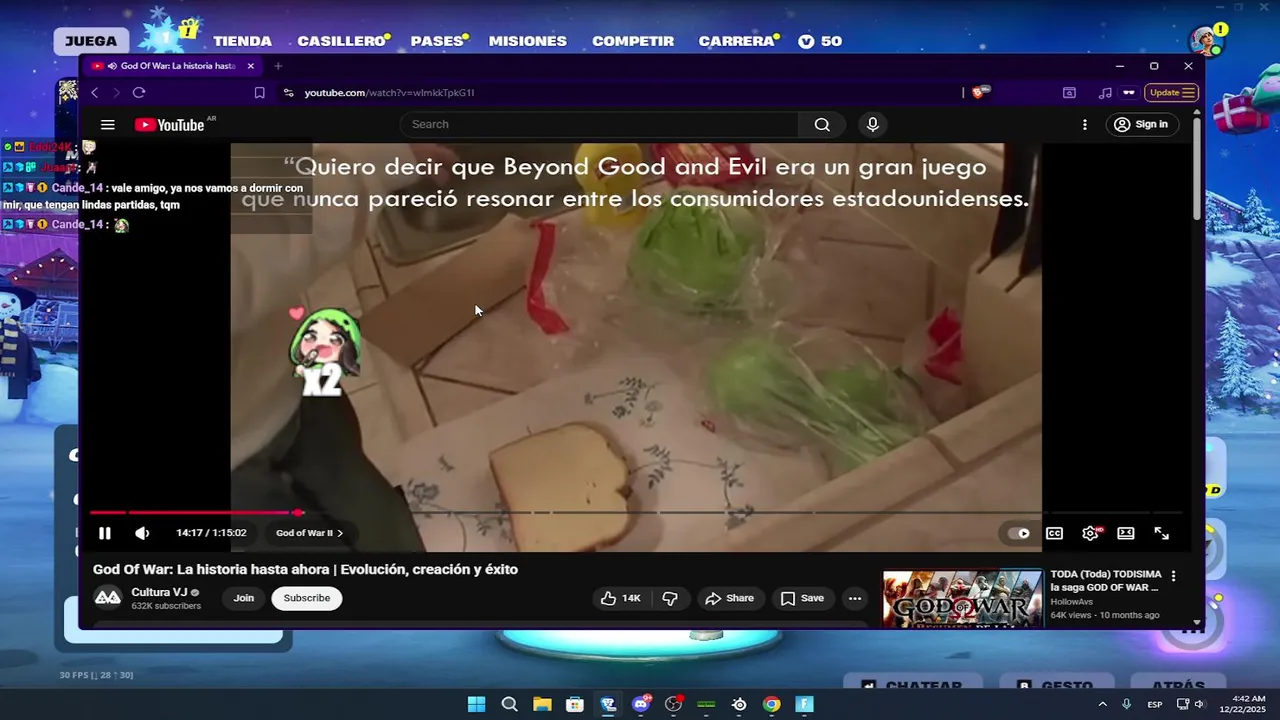
Task: Focus the YouTube search box
Action: [x=599, y=125]
